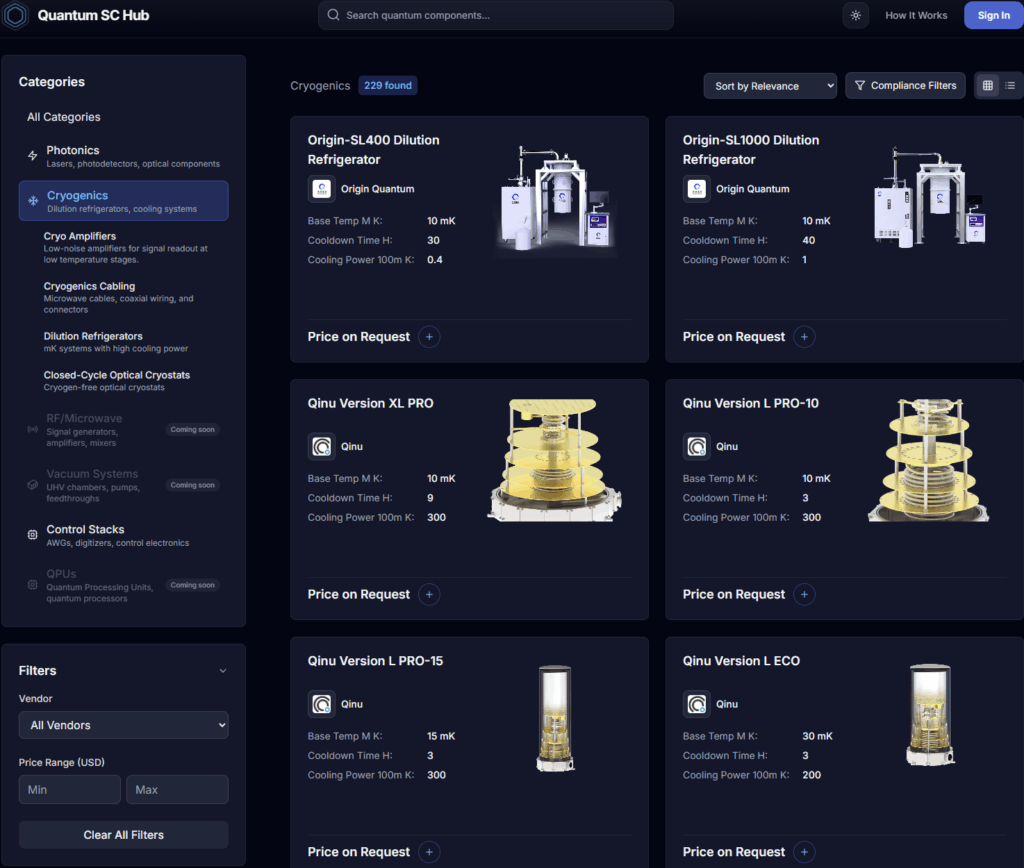Collapse the Filters panel chevron
Image resolution: width=1024 pixels, height=868 pixels.
pos(222,671)
